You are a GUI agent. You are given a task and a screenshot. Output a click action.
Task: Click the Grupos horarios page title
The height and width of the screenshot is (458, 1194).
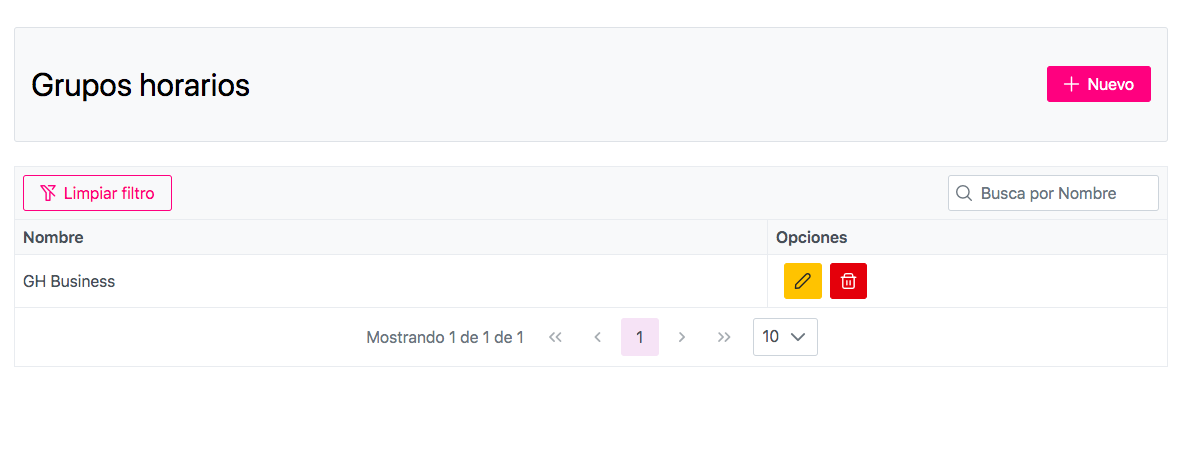[140, 85]
